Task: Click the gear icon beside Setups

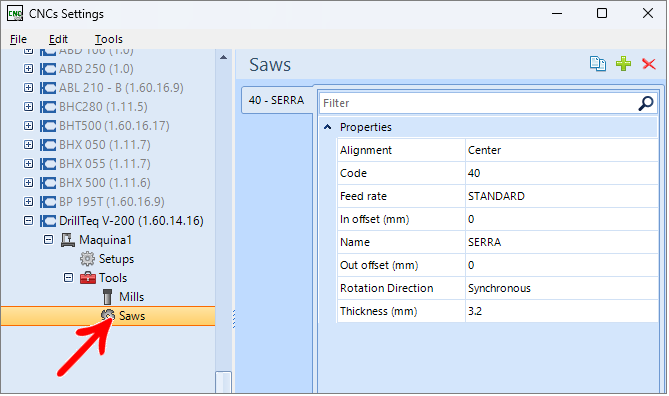Action: click(x=87, y=259)
